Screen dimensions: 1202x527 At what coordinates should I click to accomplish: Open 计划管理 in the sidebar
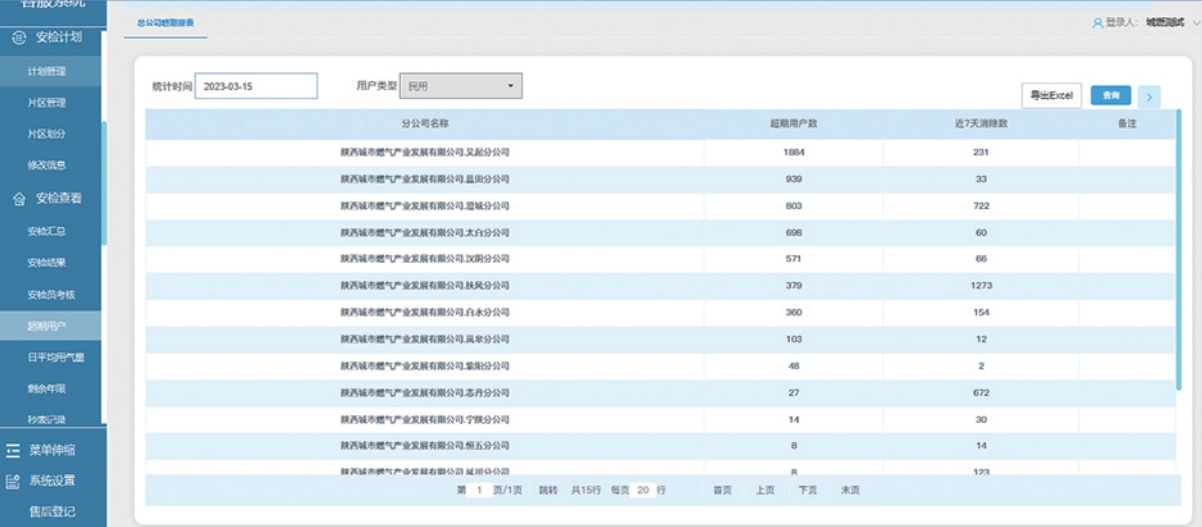pos(47,71)
